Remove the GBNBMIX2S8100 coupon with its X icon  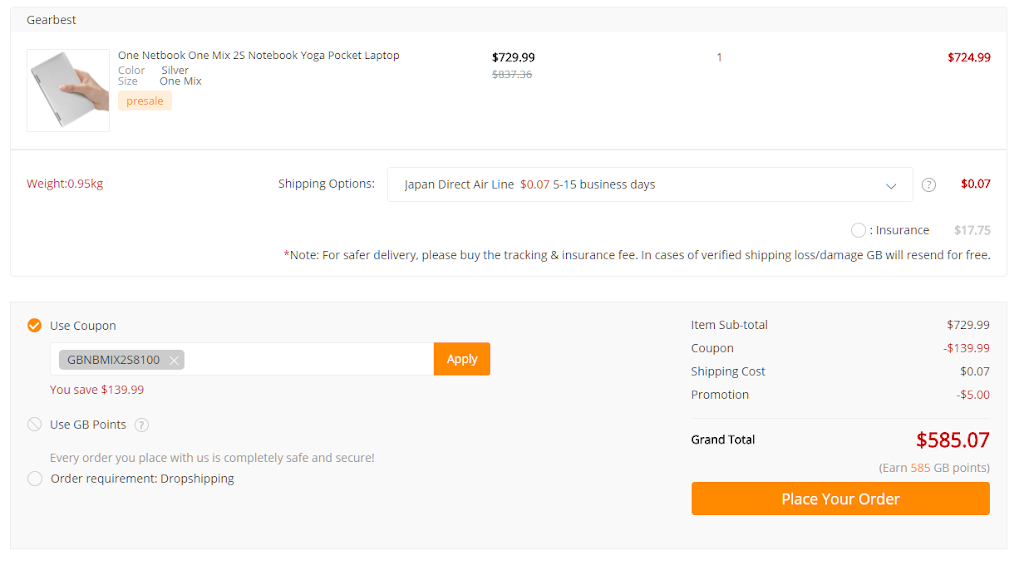tap(174, 360)
